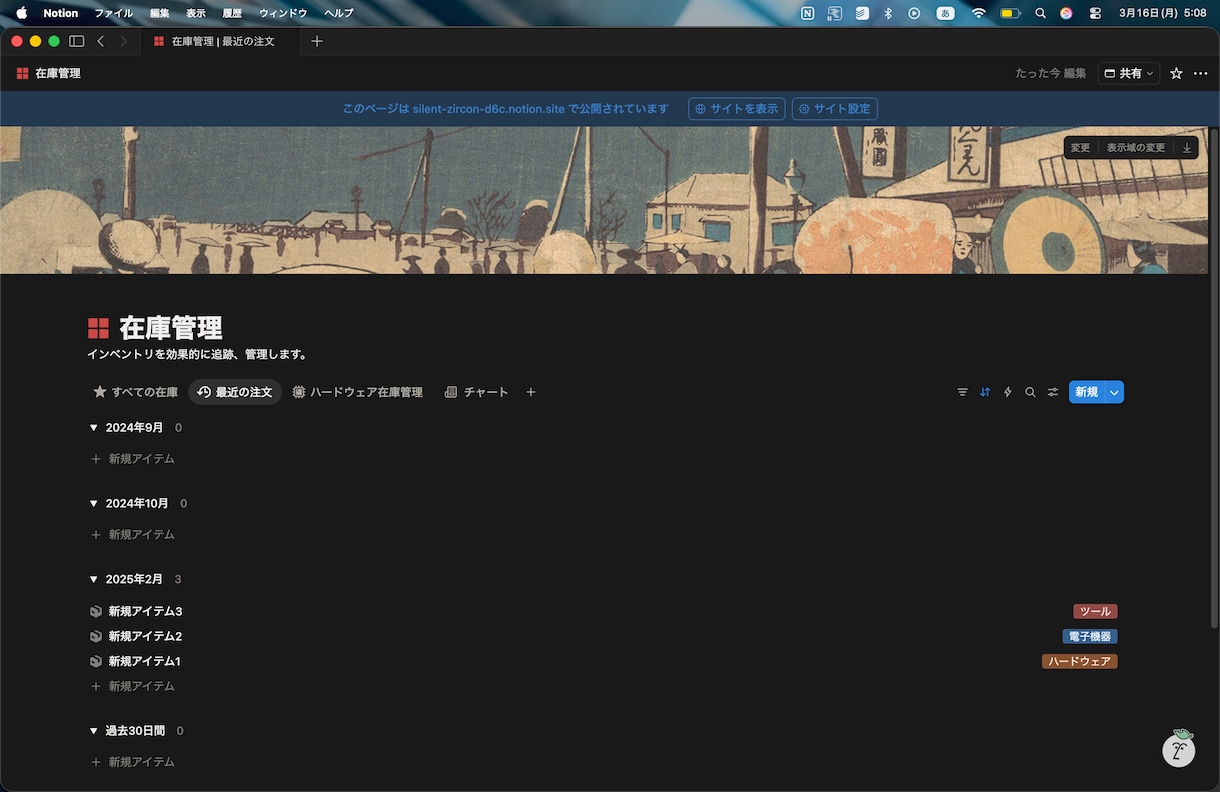Click the orange ハードウェア tag

(x=1079, y=661)
